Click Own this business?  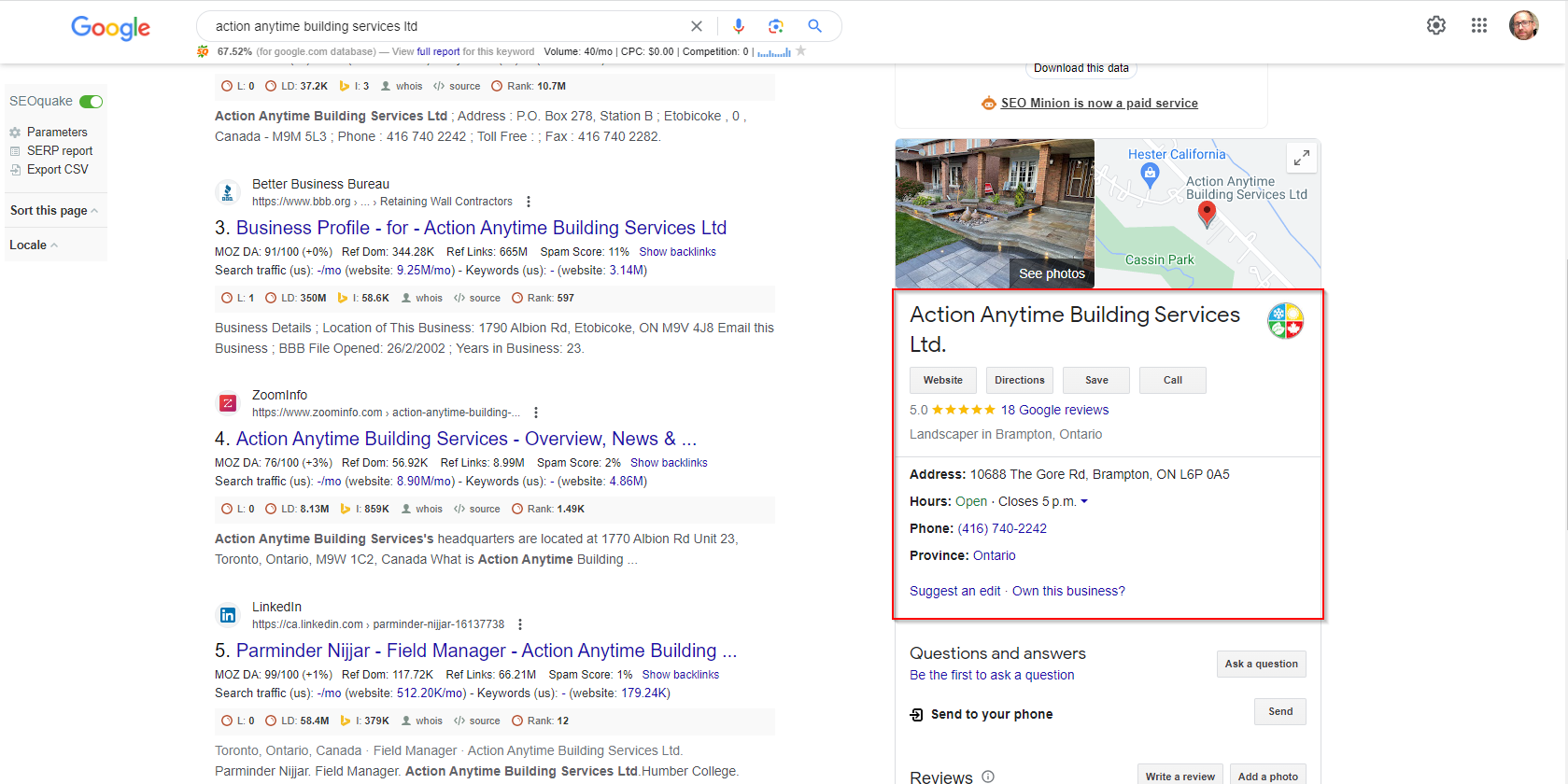pos(1068,591)
